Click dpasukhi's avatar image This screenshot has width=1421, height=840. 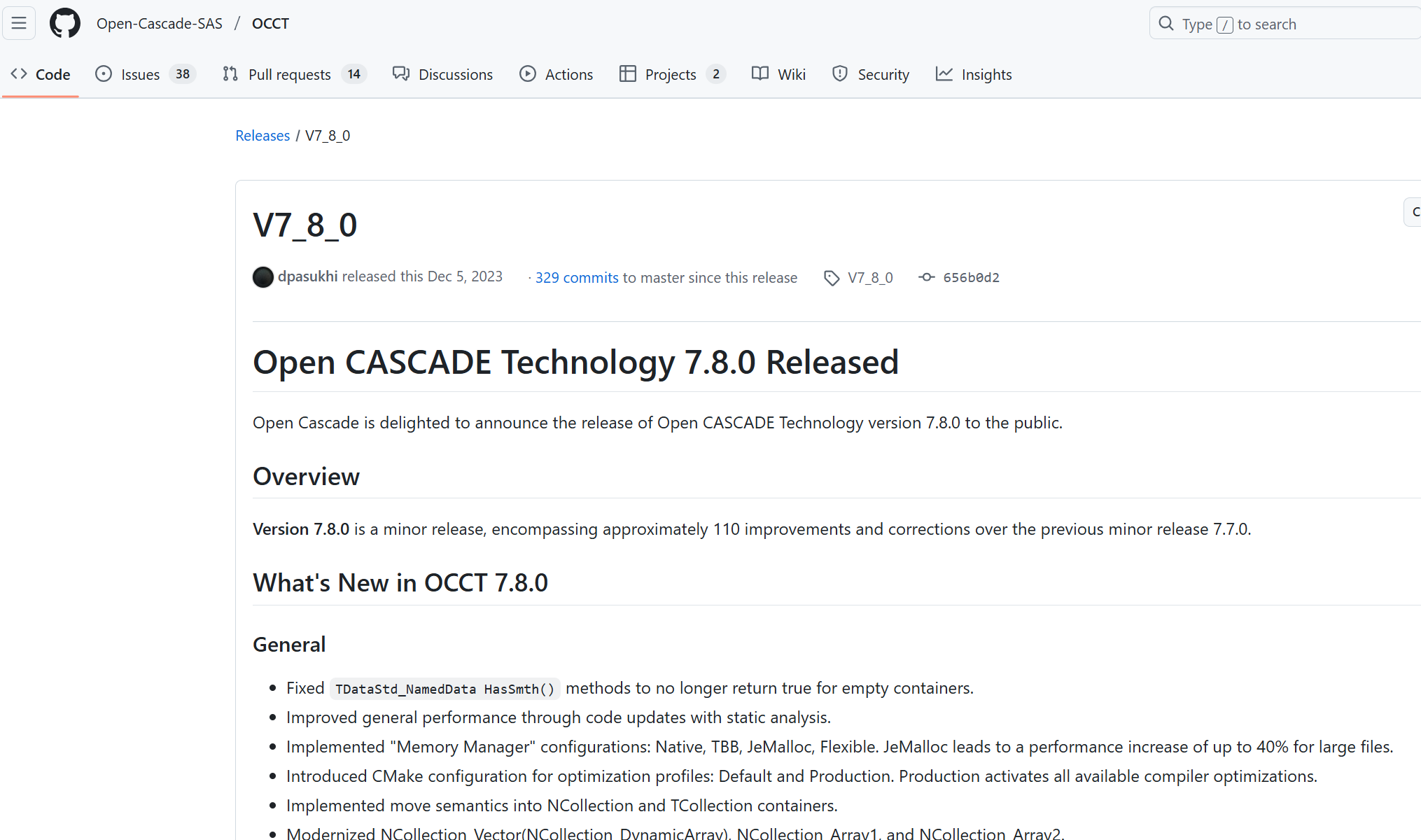click(263, 277)
